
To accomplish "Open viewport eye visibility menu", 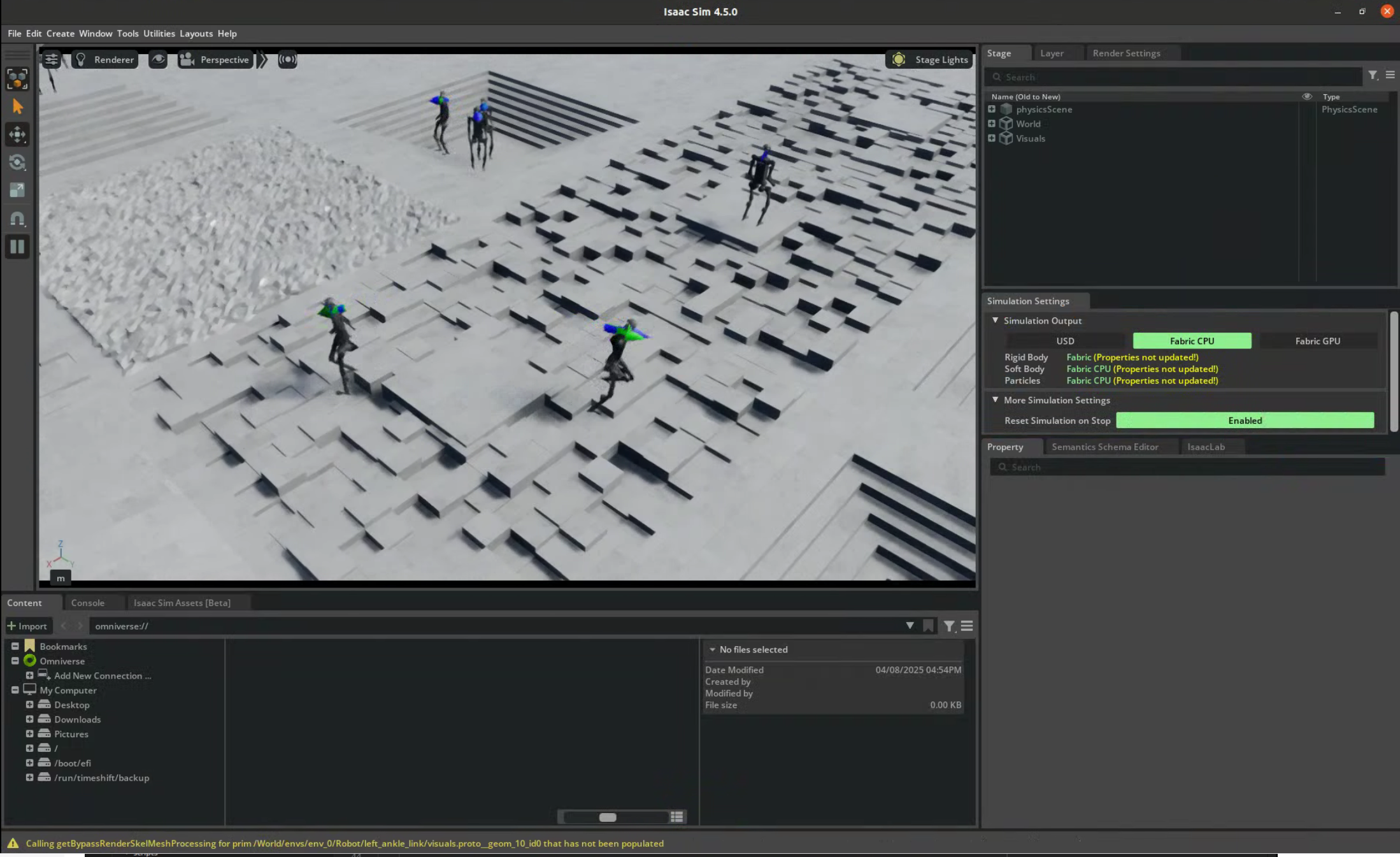I will pos(157,60).
